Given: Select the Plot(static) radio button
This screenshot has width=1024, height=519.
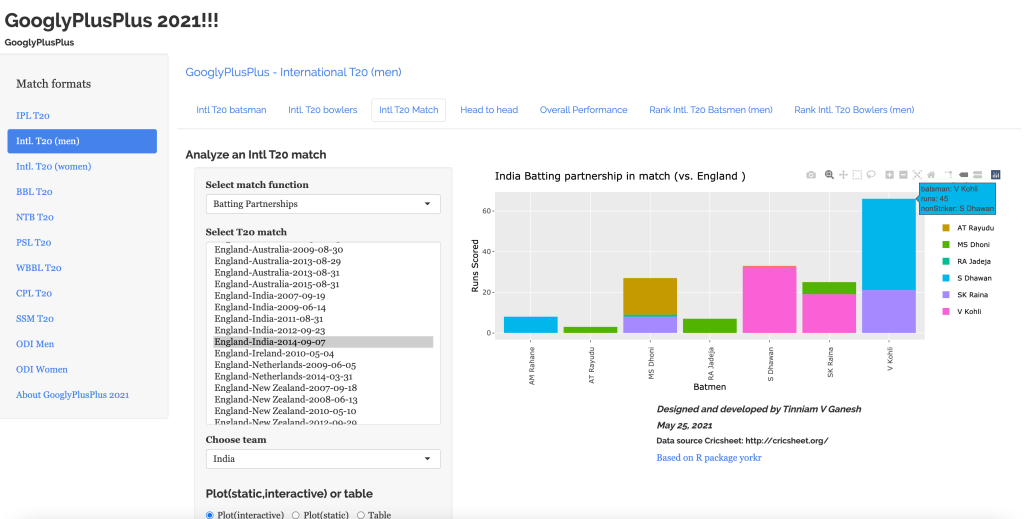Looking at the screenshot, I should [296, 515].
